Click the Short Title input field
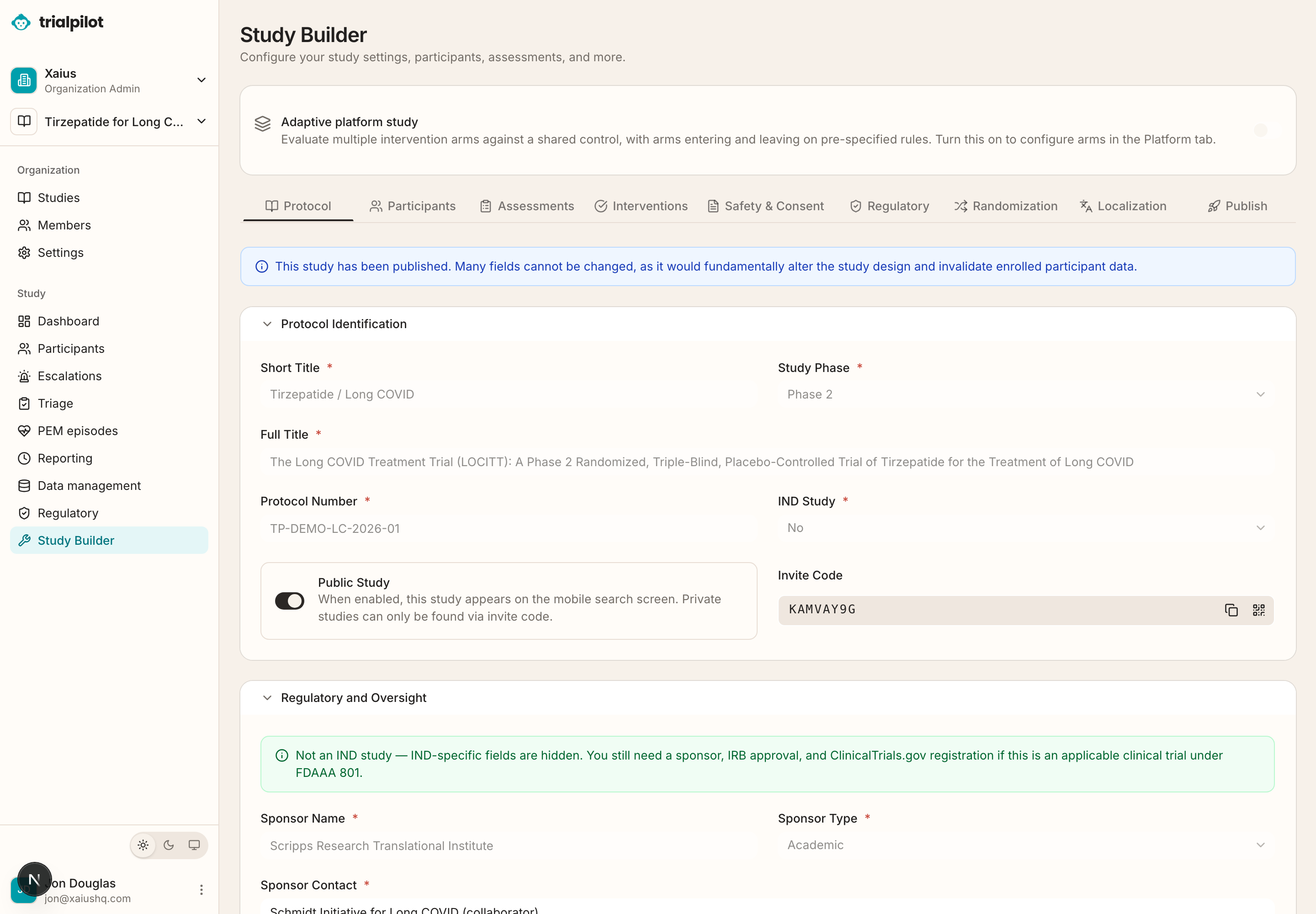This screenshot has width=1316, height=914. 509,394
